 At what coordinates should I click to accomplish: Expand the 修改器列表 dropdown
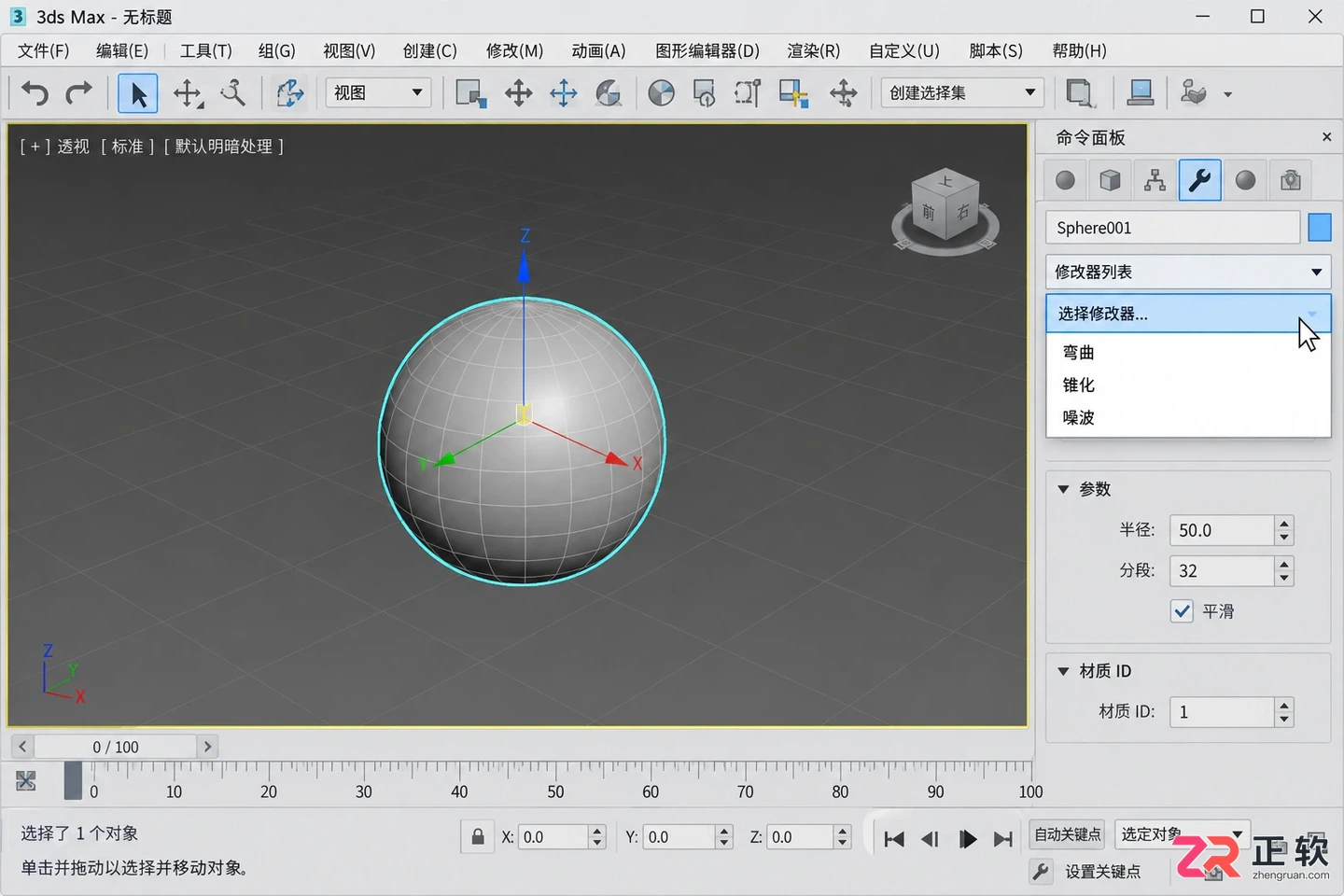(1188, 272)
